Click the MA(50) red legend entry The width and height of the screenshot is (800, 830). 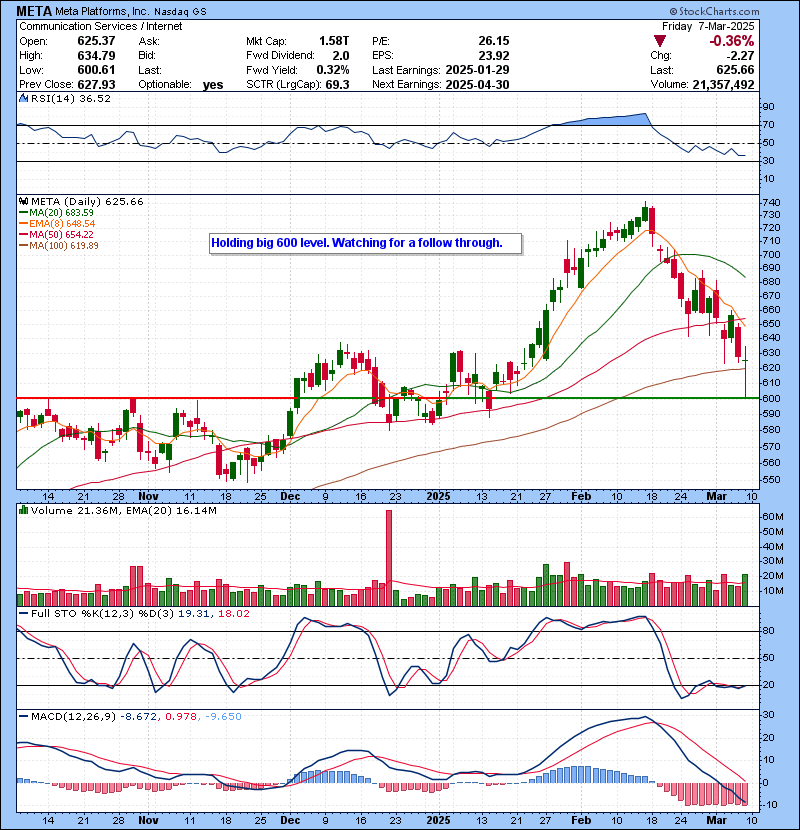point(60,235)
